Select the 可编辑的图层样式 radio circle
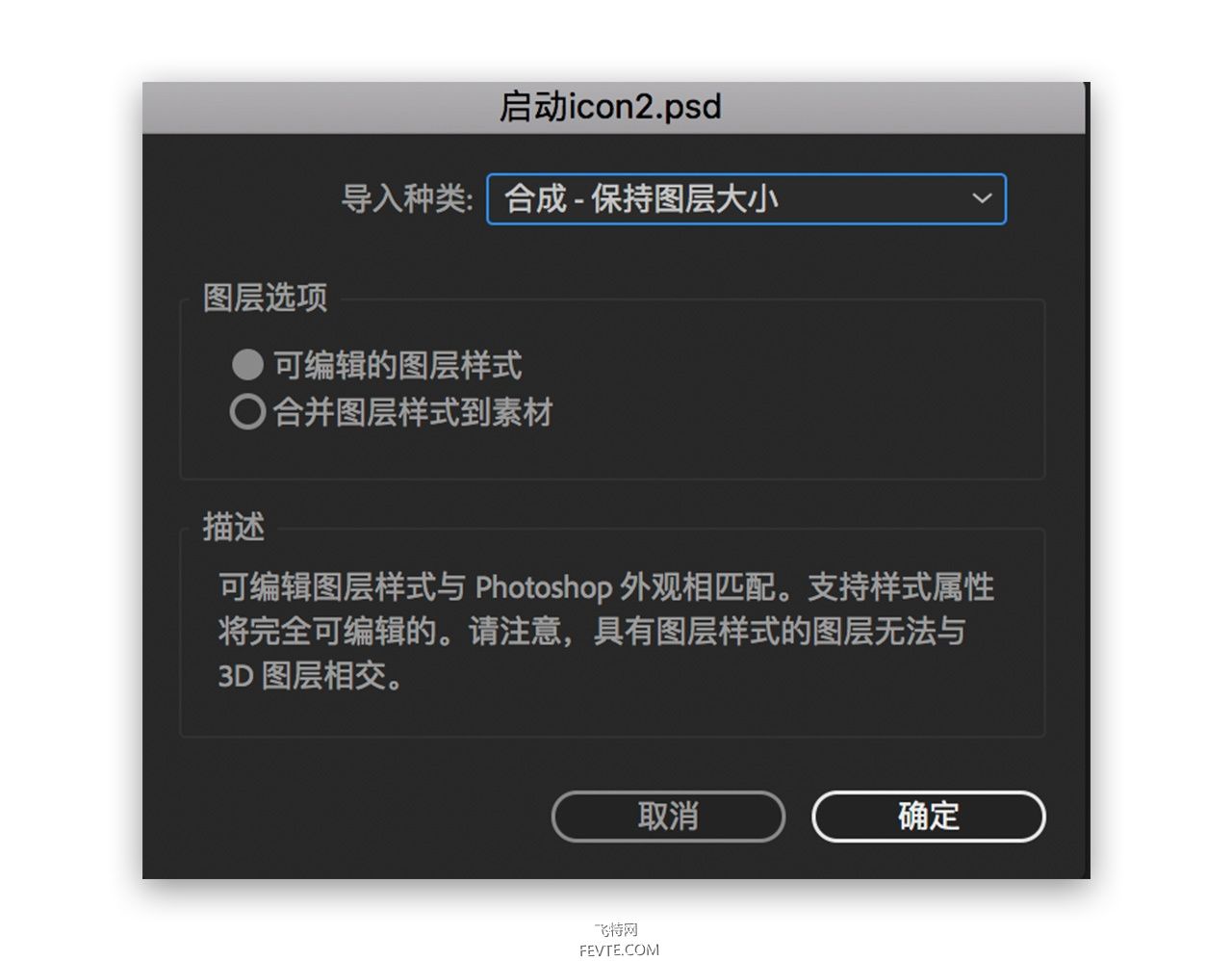 [x=247, y=365]
